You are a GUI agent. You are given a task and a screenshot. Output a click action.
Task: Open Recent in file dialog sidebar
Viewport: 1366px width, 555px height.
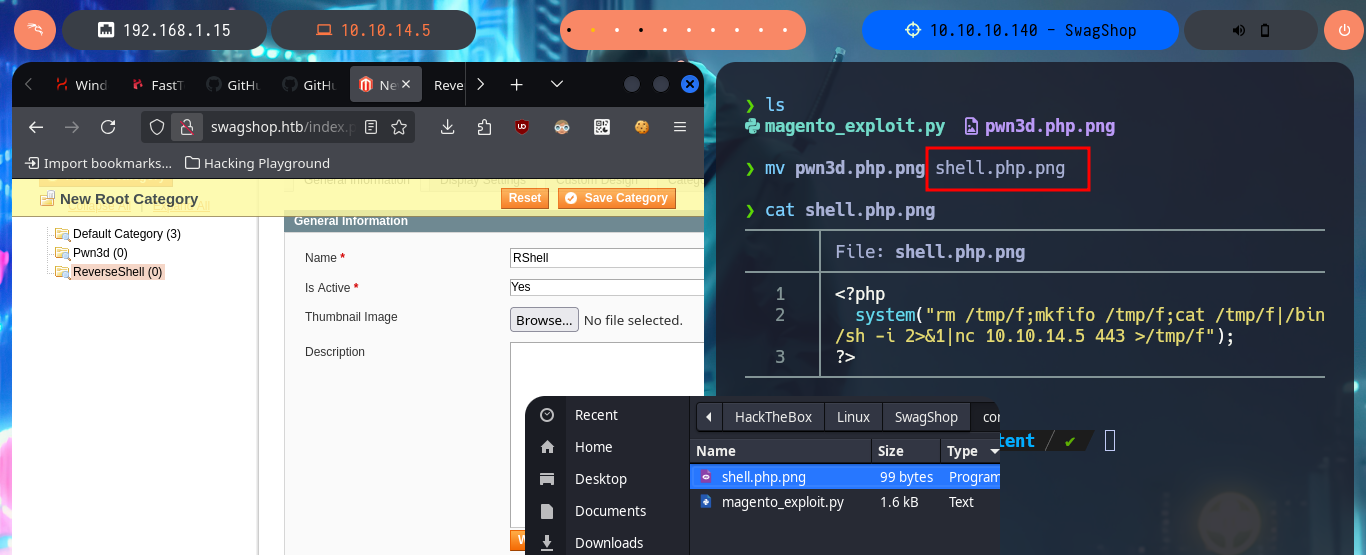click(x=596, y=415)
